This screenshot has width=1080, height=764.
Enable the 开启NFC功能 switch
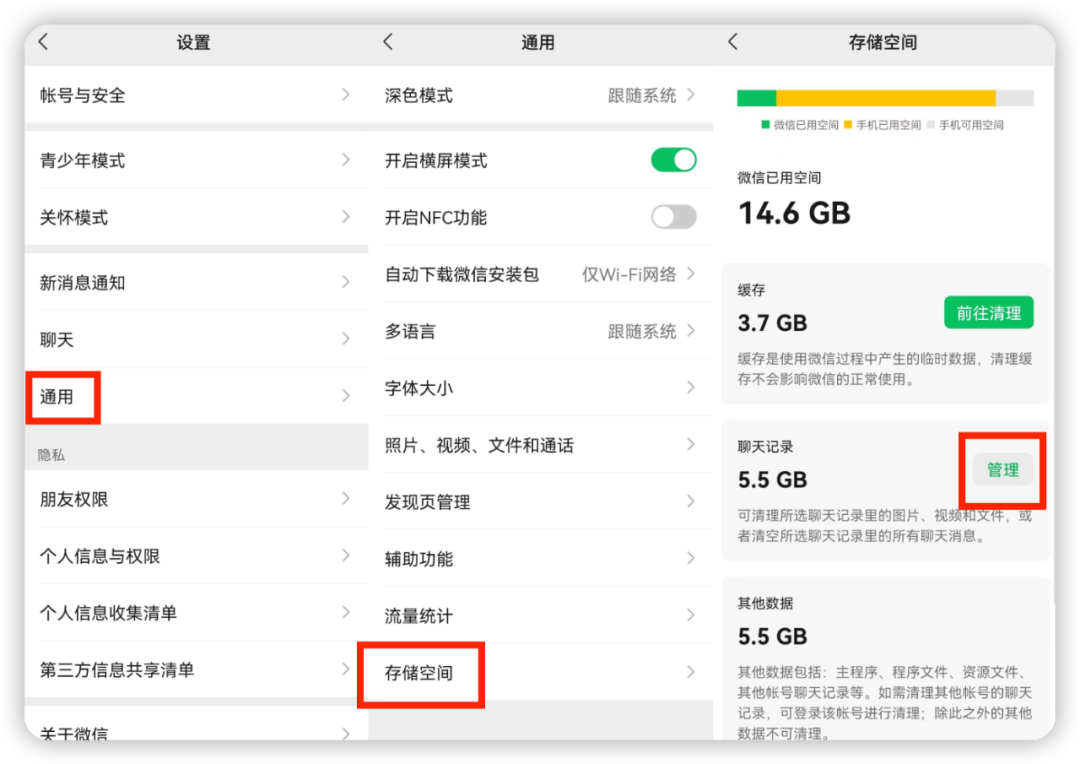[x=673, y=217]
